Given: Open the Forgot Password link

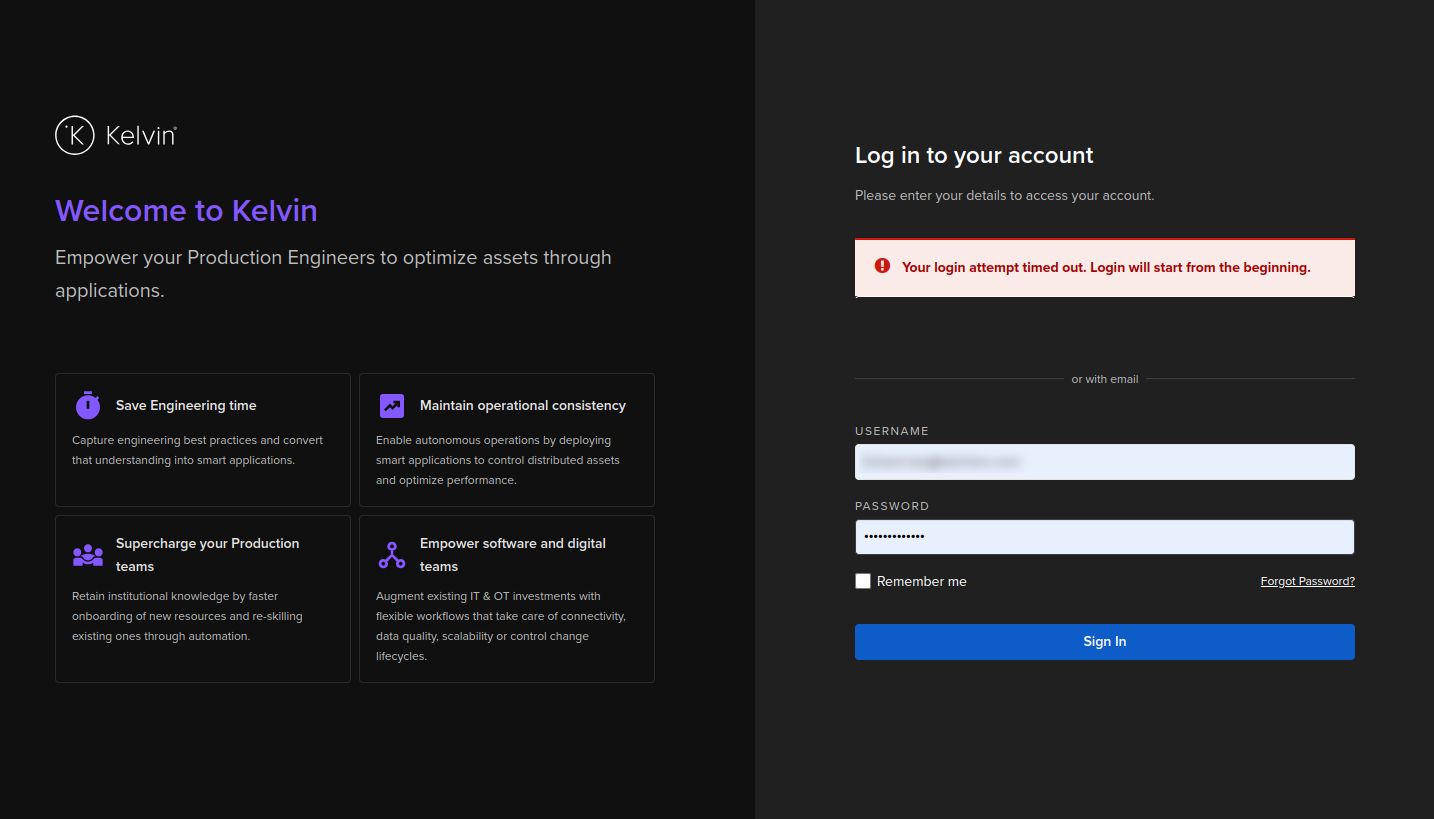Looking at the screenshot, I should coord(1307,581).
